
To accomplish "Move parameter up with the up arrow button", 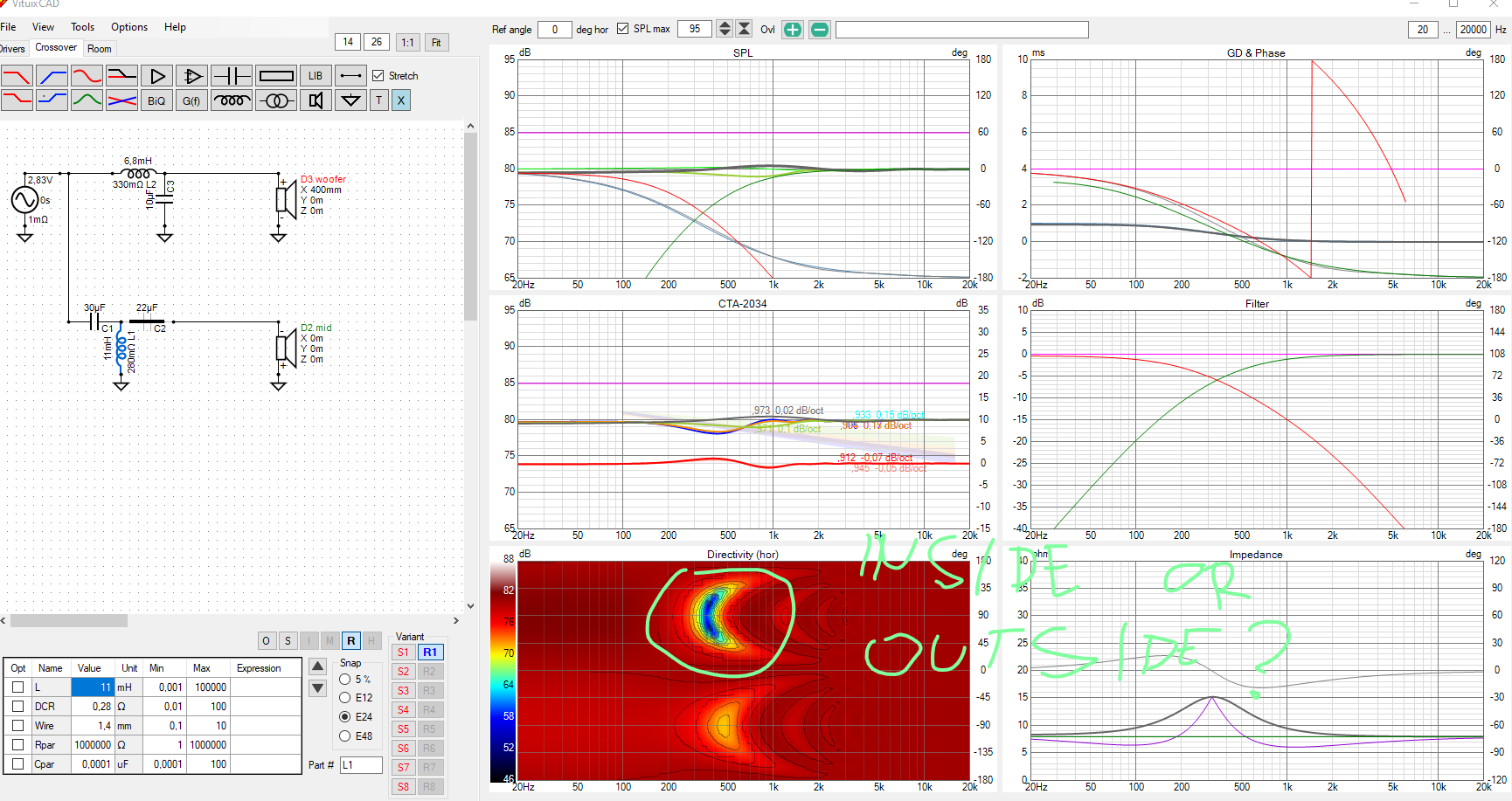I will click(318, 667).
